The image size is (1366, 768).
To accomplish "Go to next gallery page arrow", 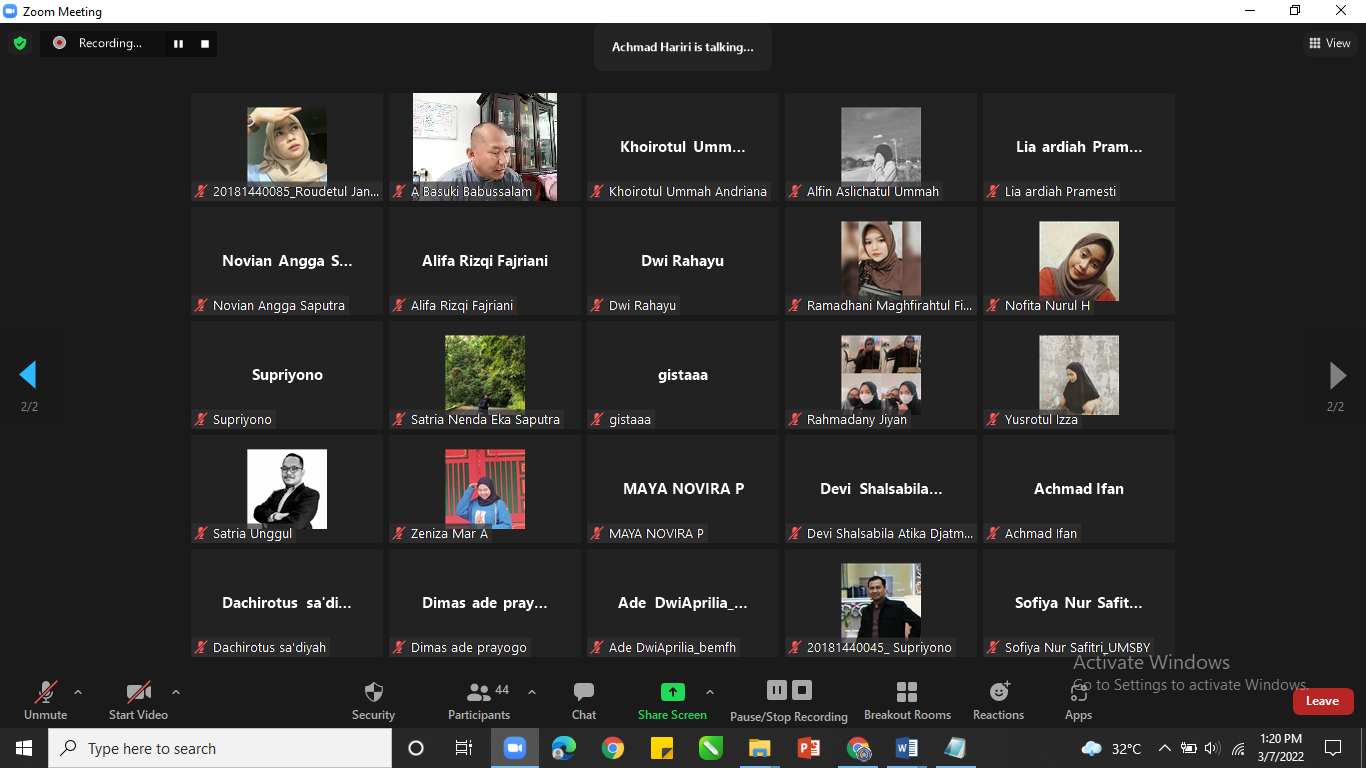I will click(1337, 375).
